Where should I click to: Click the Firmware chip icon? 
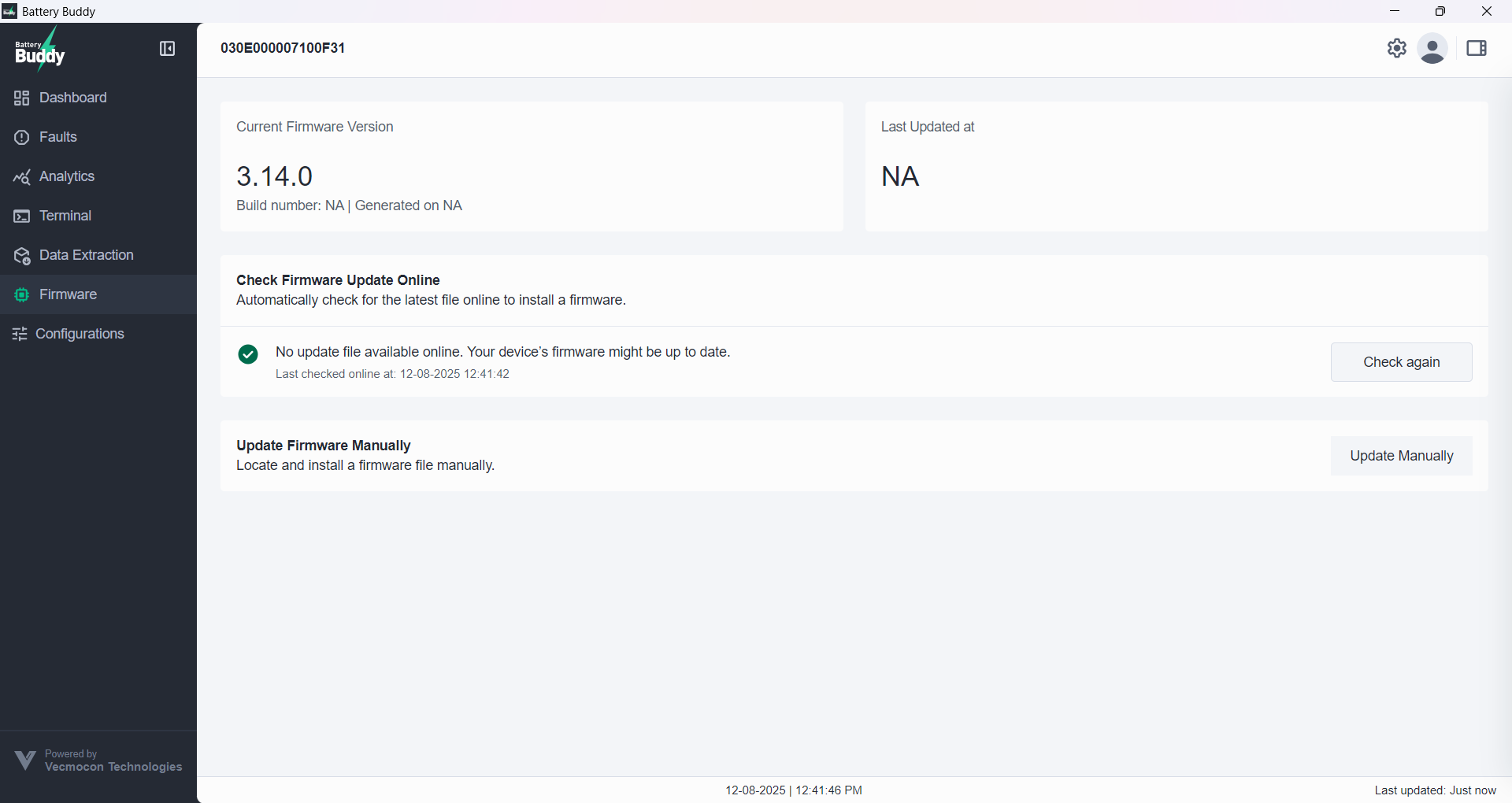click(x=21, y=295)
